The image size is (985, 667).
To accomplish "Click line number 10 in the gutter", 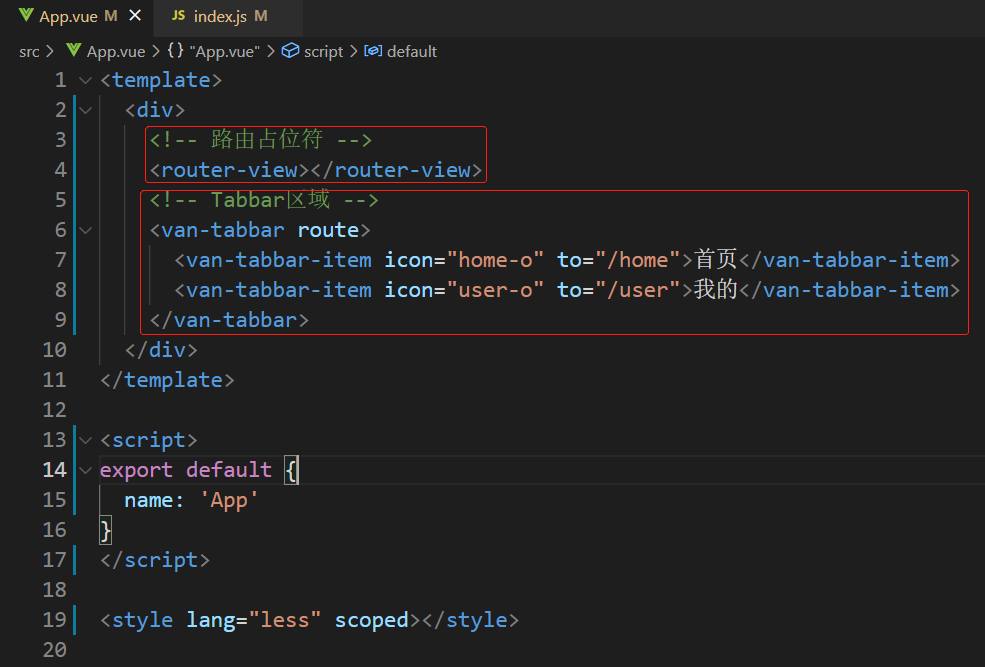I will (54, 350).
